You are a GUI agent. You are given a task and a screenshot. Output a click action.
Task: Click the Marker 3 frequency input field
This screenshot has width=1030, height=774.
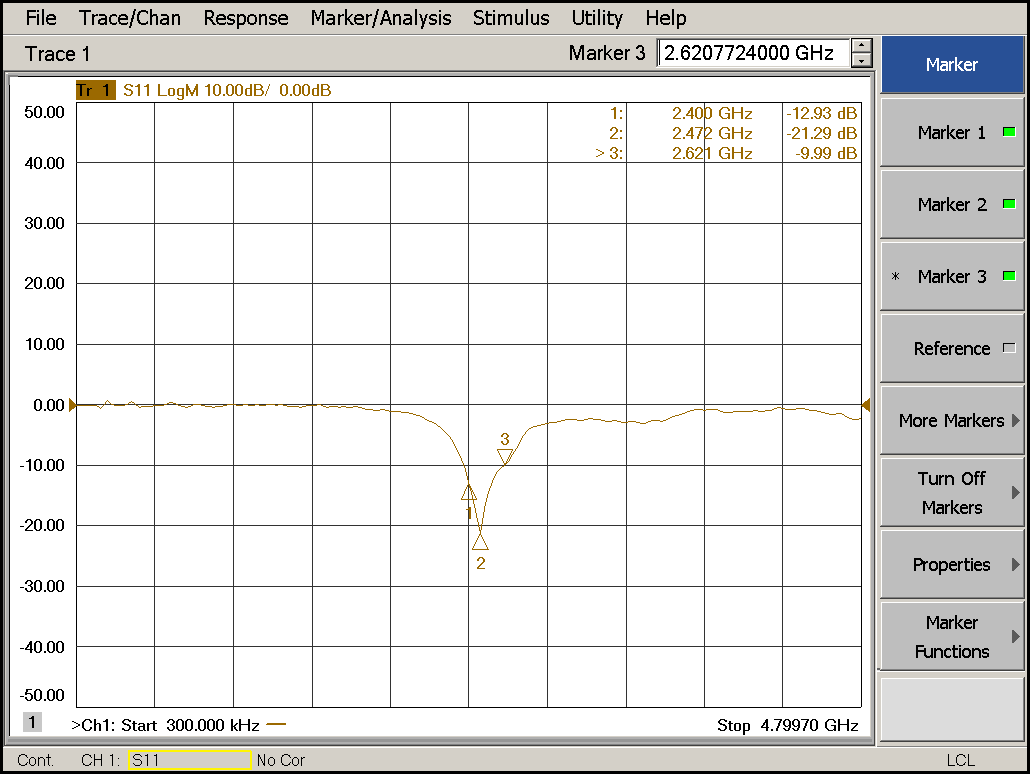(x=753, y=53)
